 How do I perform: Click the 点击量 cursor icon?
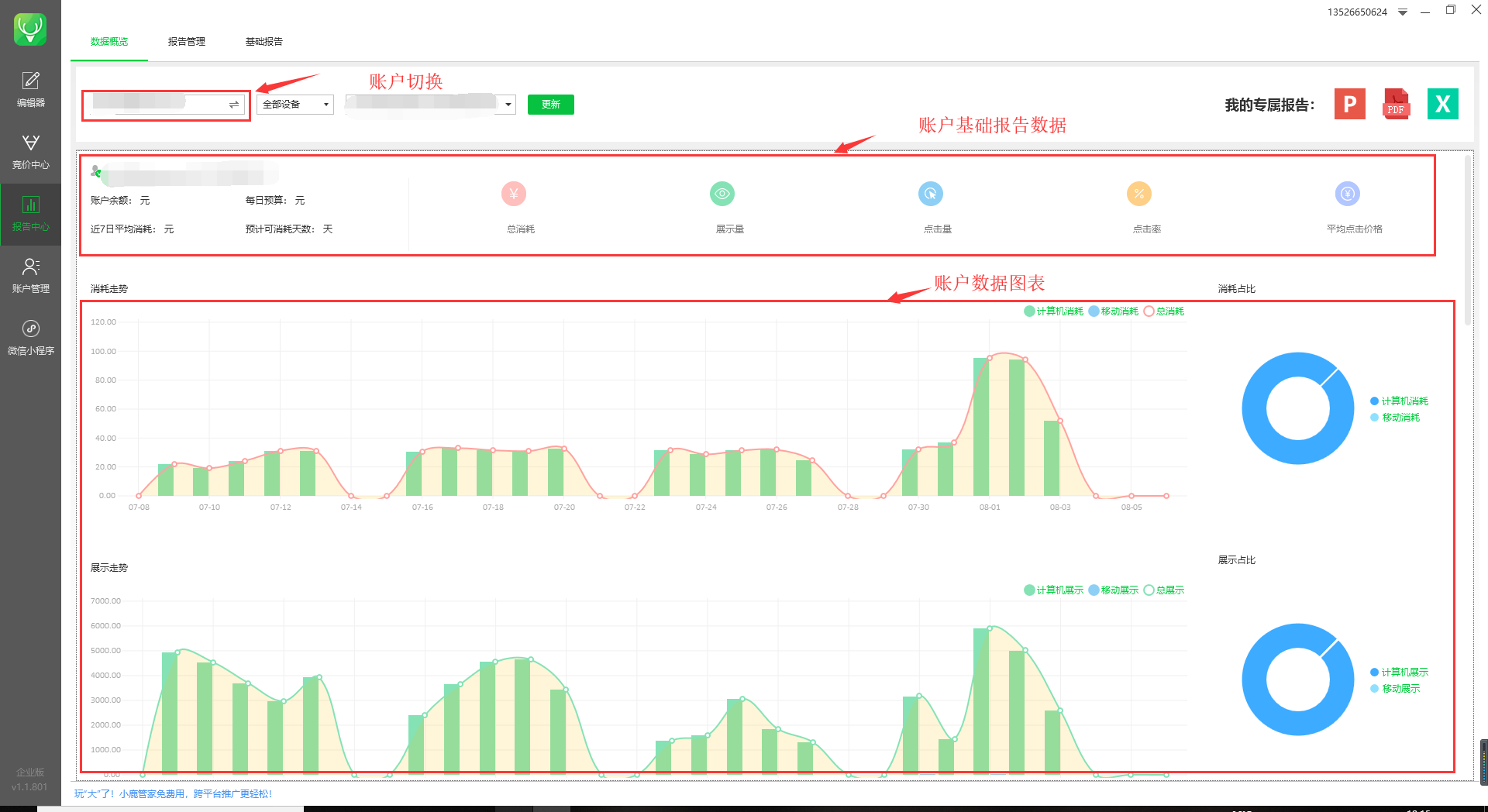coord(931,194)
